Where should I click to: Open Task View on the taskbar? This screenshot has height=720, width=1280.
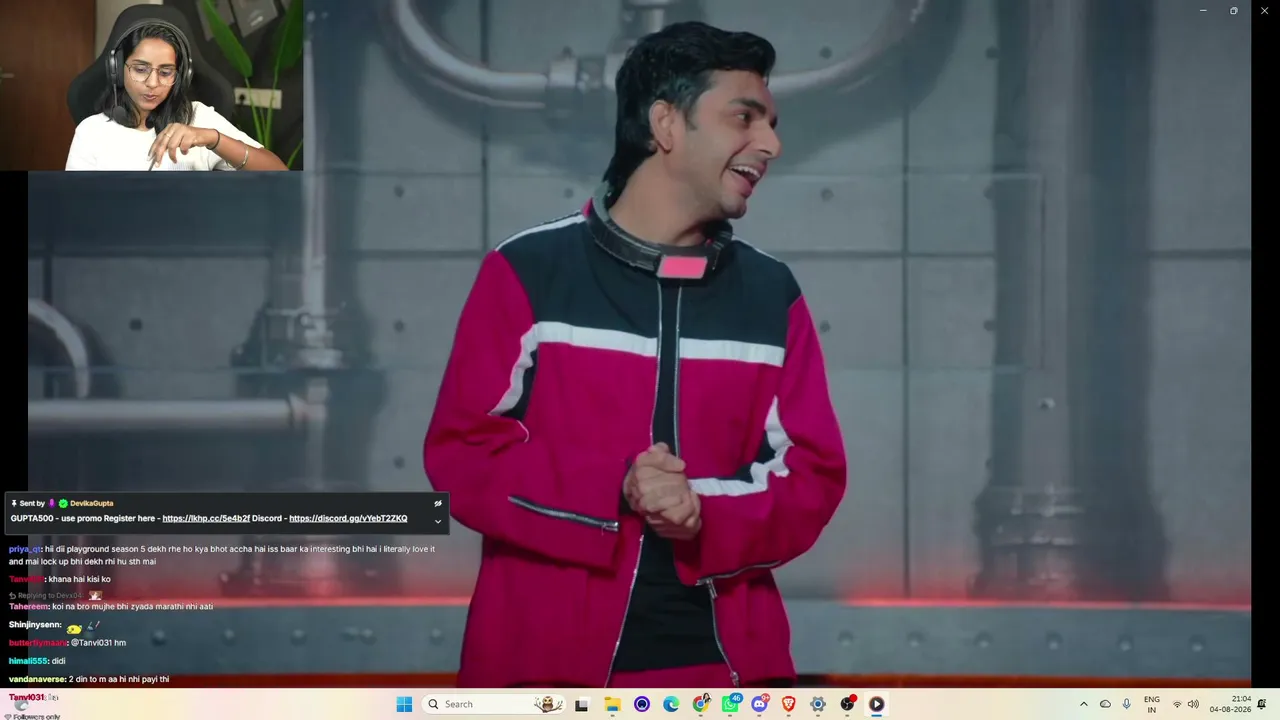(581, 704)
